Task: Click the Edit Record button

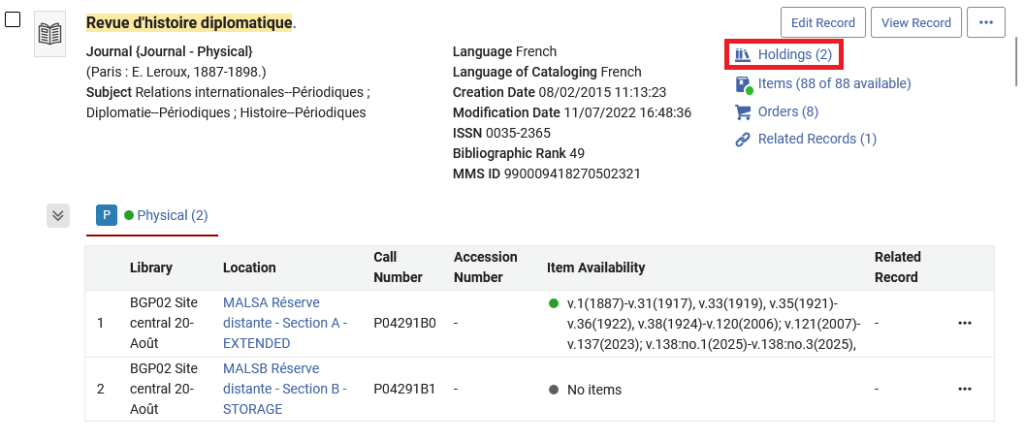Action: tap(822, 22)
